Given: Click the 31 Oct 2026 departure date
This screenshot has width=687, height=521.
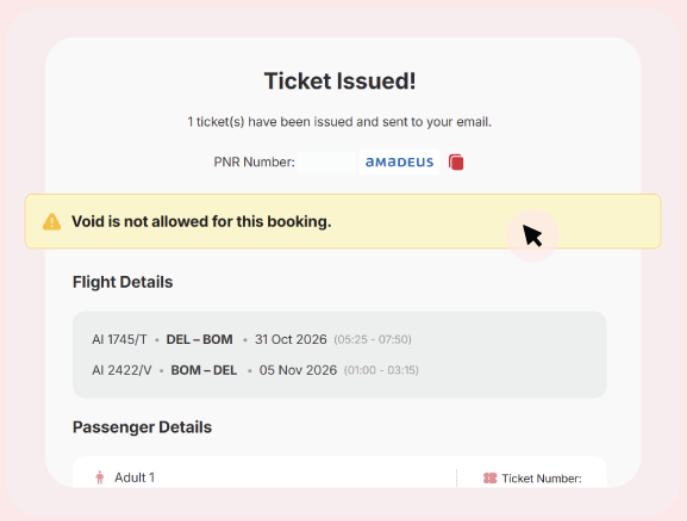Looking at the screenshot, I should pyautogui.click(x=291, y=340).
